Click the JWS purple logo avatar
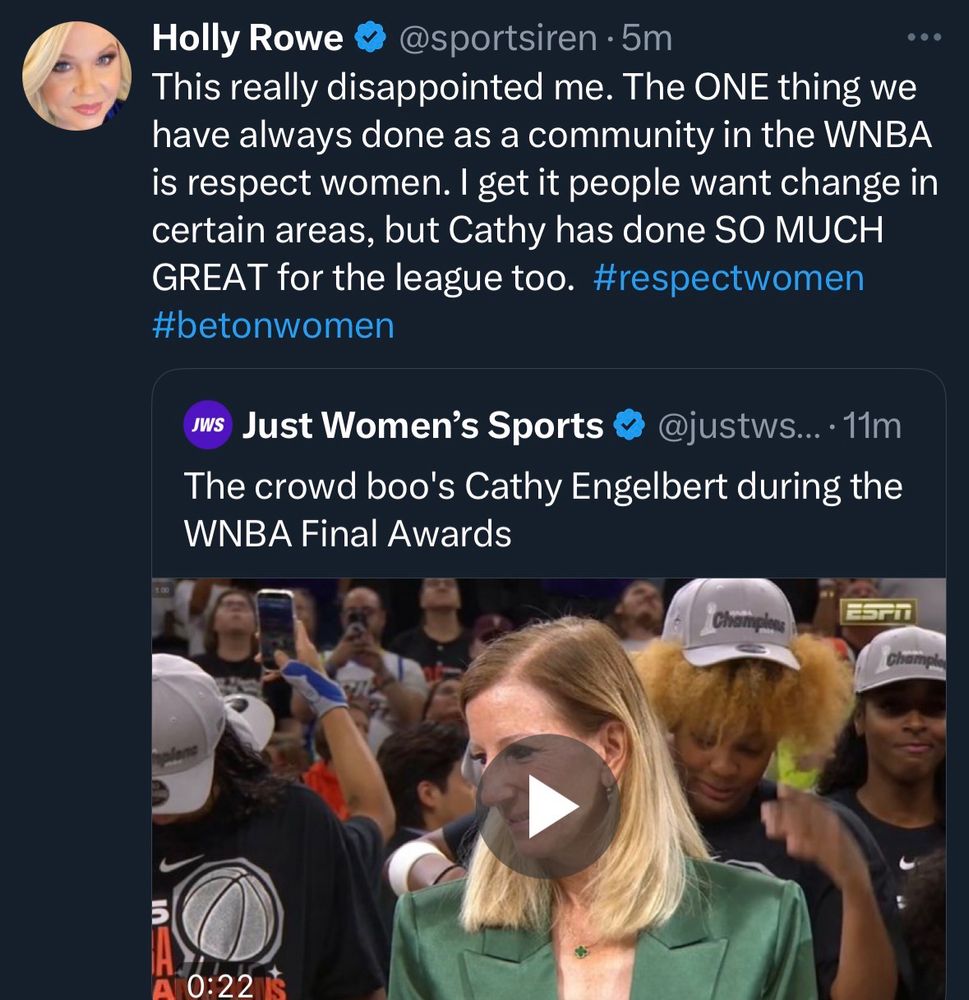This screenshot has width=969, height=1000. coord(208,427)
